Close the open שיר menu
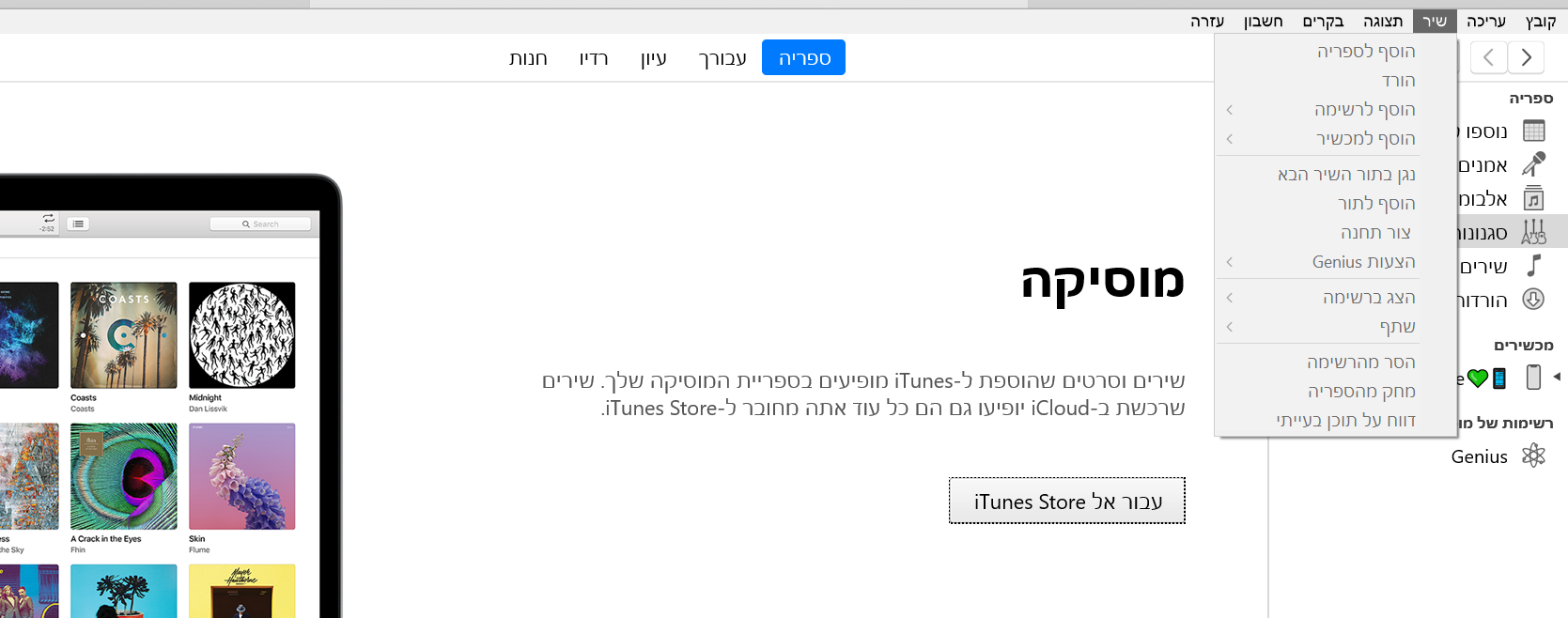Viewport: 1568px width, 618px height. pyautogui.click(x=1435, y=21)
